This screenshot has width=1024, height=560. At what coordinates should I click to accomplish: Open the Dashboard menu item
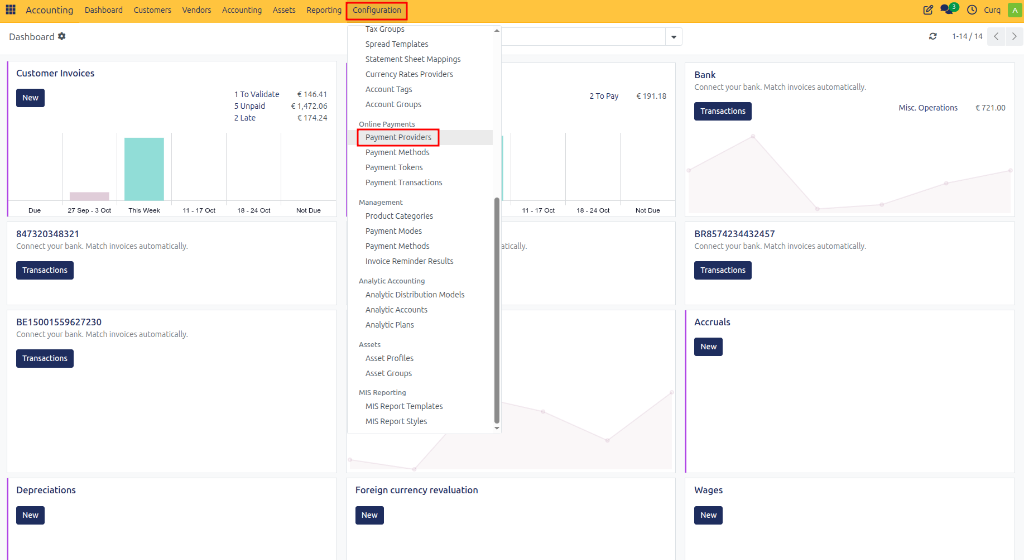point(103,10)
